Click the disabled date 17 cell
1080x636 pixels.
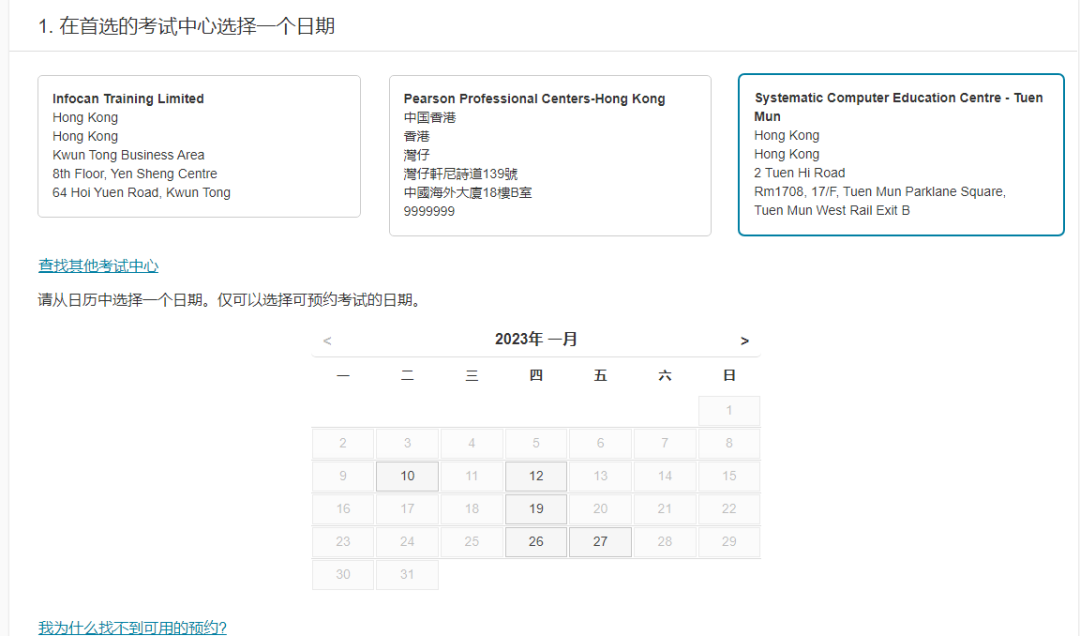407,509
